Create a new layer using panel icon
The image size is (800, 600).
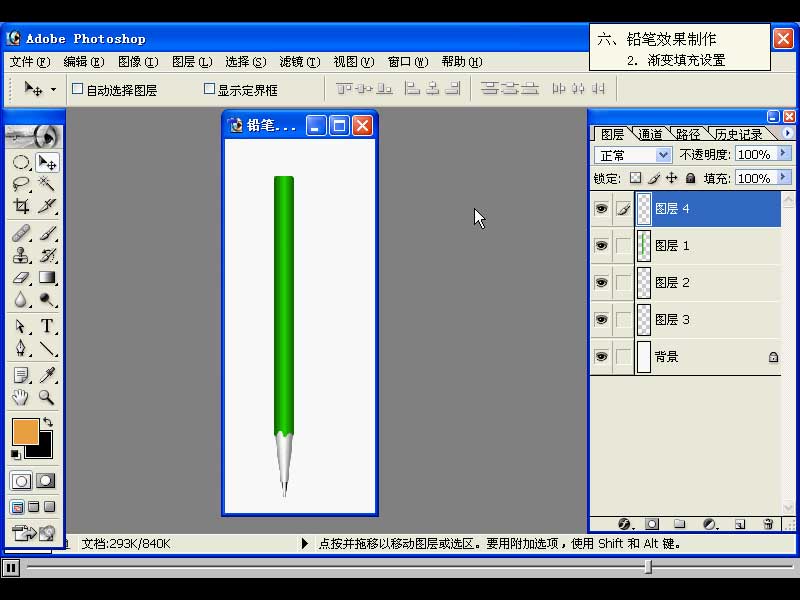point(740,523)
